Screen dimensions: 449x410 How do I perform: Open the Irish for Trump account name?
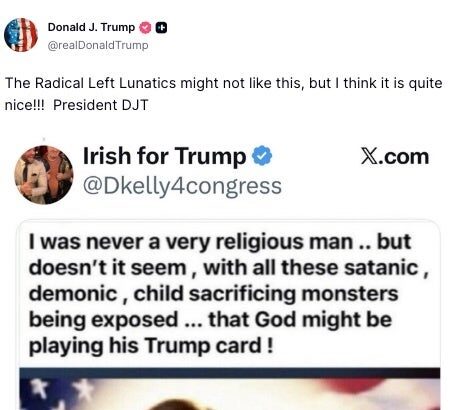(164, 156)
